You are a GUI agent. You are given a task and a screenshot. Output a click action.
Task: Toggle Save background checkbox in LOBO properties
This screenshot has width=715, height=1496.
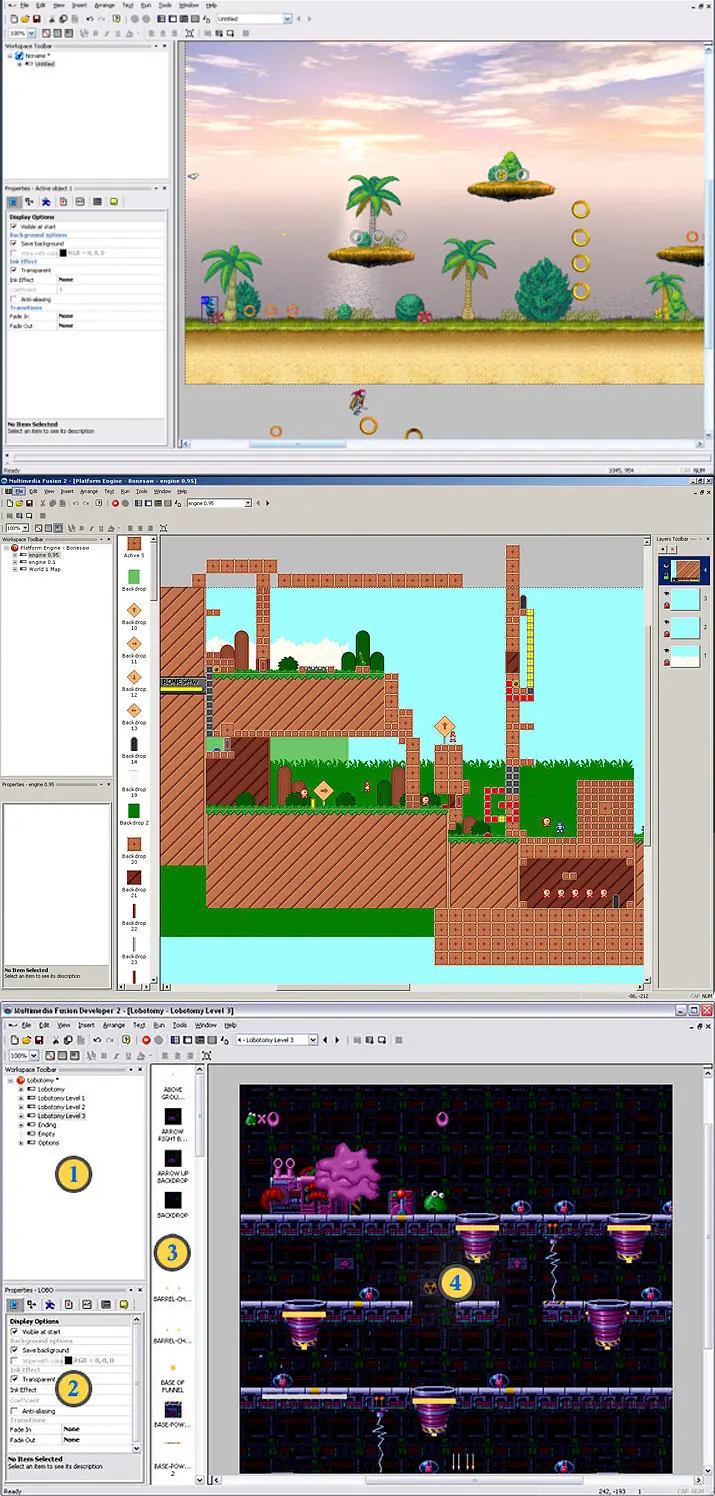14,1350
